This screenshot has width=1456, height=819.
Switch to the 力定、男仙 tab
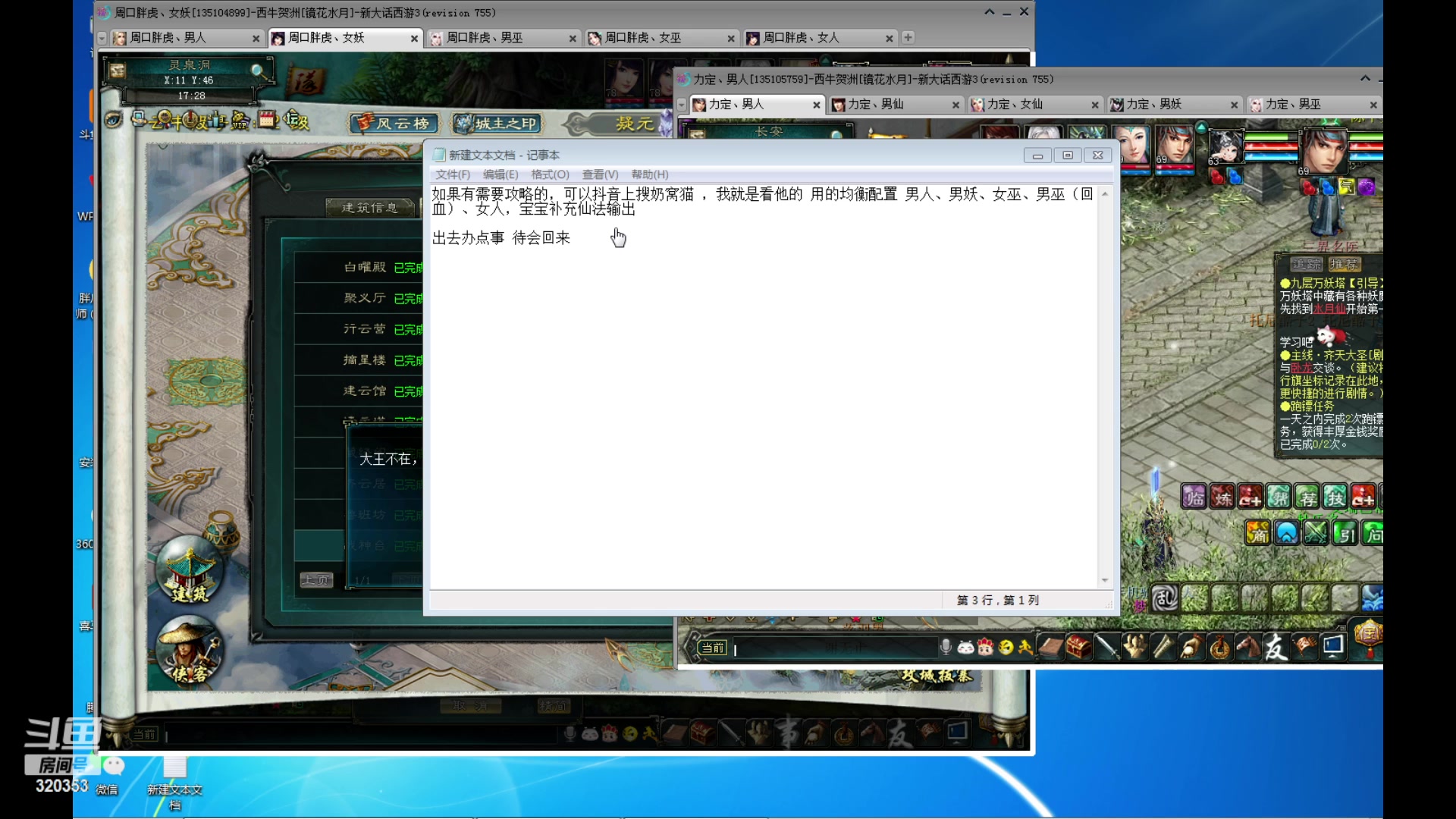pyautogui.click(x=896, y=105)
